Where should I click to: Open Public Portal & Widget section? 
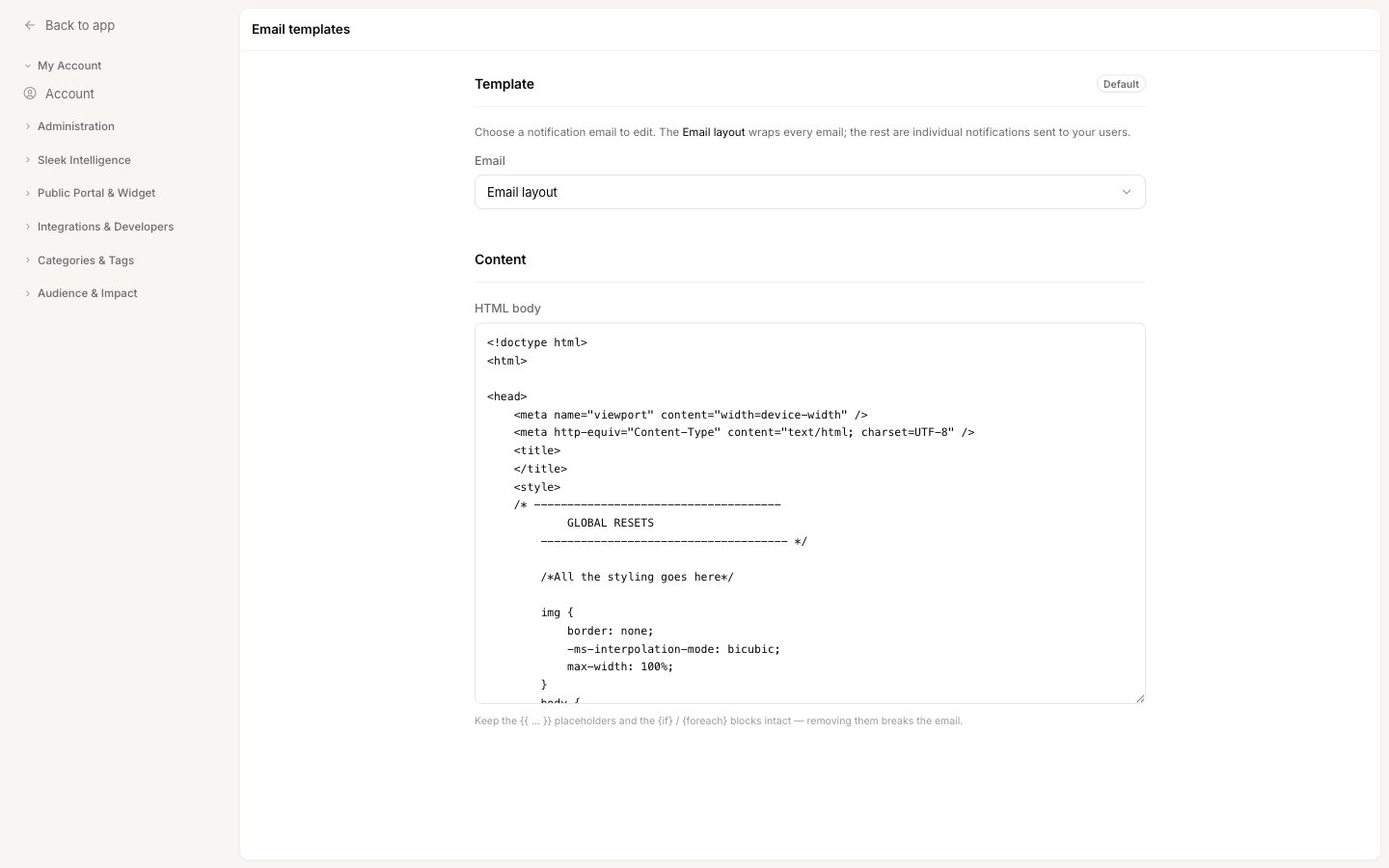pos(96,193)
